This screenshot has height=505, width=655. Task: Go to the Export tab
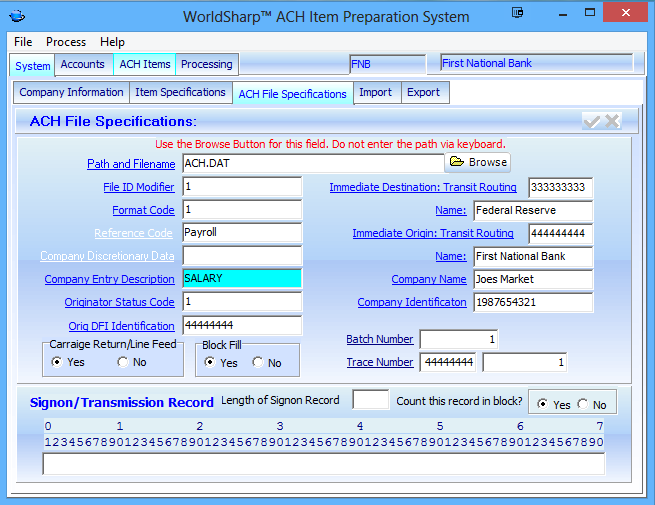423,92
